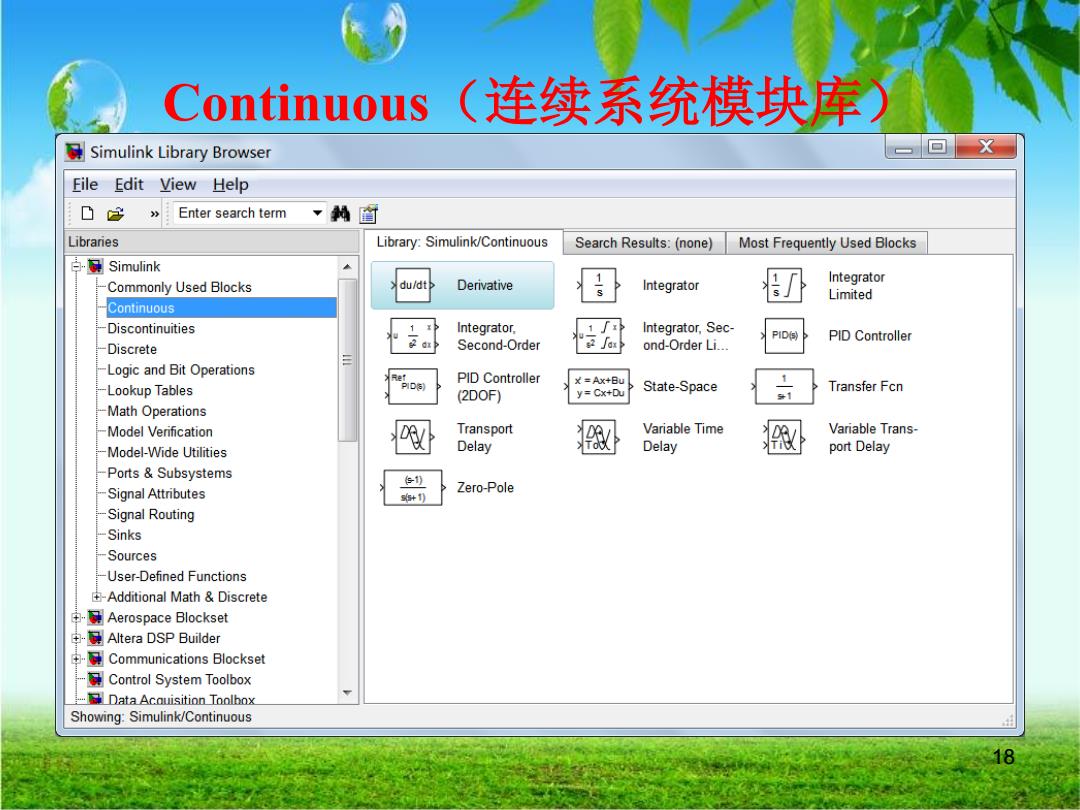The height and width of the screenshot is (810, 1080).
Task: Switch to Most Frequently Used Blocks tab
Action: 827,243
